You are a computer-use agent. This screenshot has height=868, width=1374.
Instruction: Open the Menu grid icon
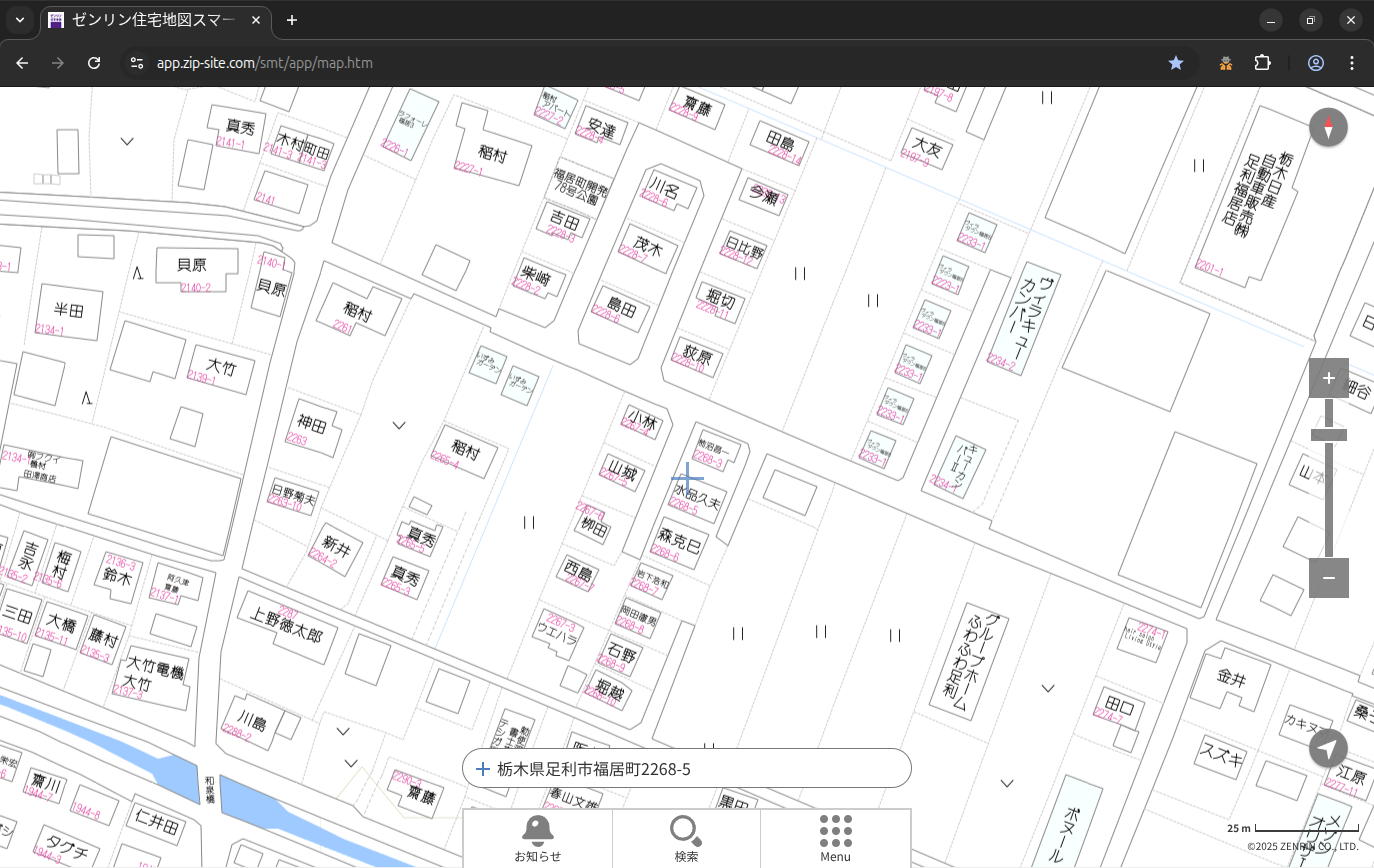tap(835, 836)
